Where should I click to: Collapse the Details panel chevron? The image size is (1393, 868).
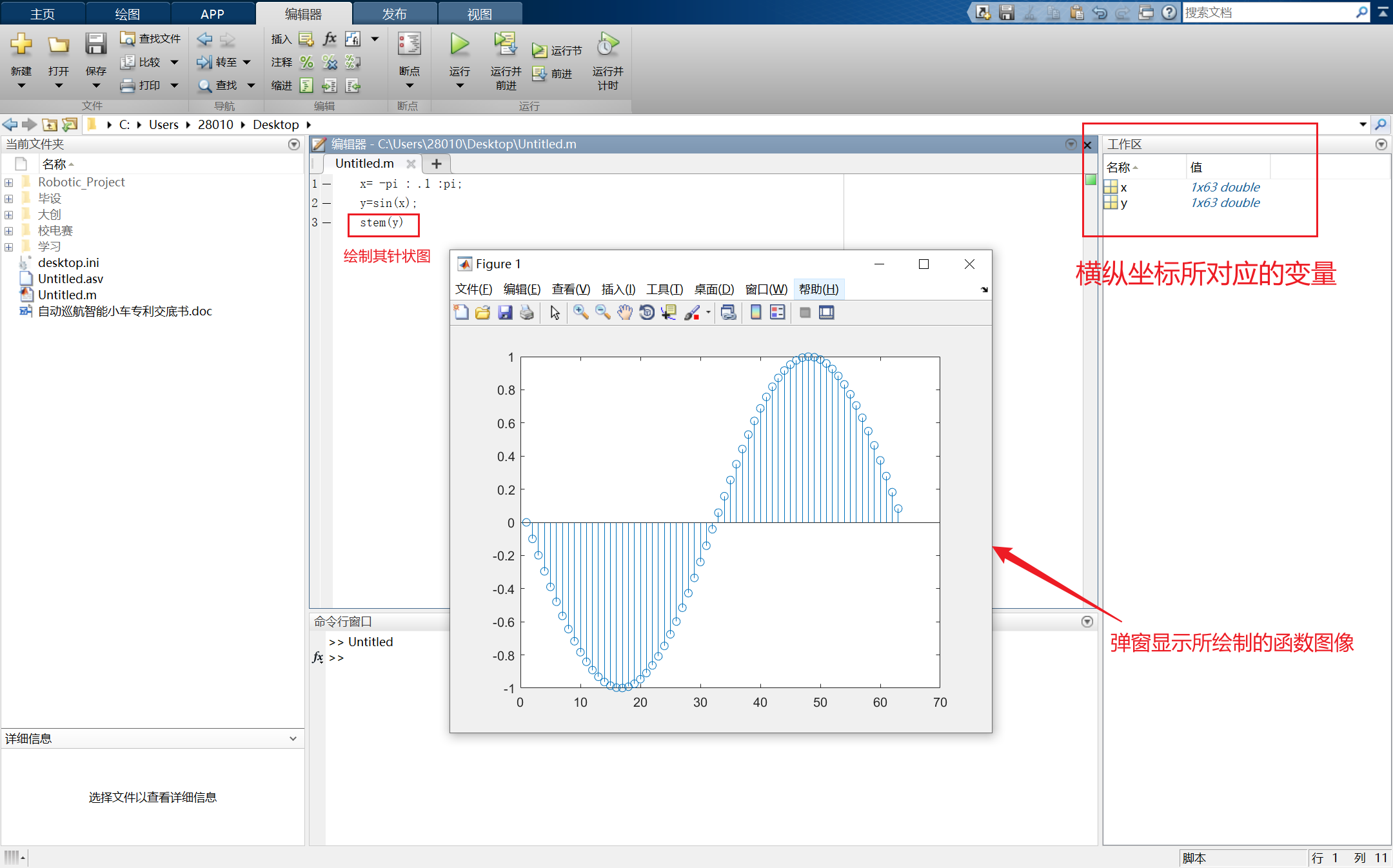click(x=293, y=738)
